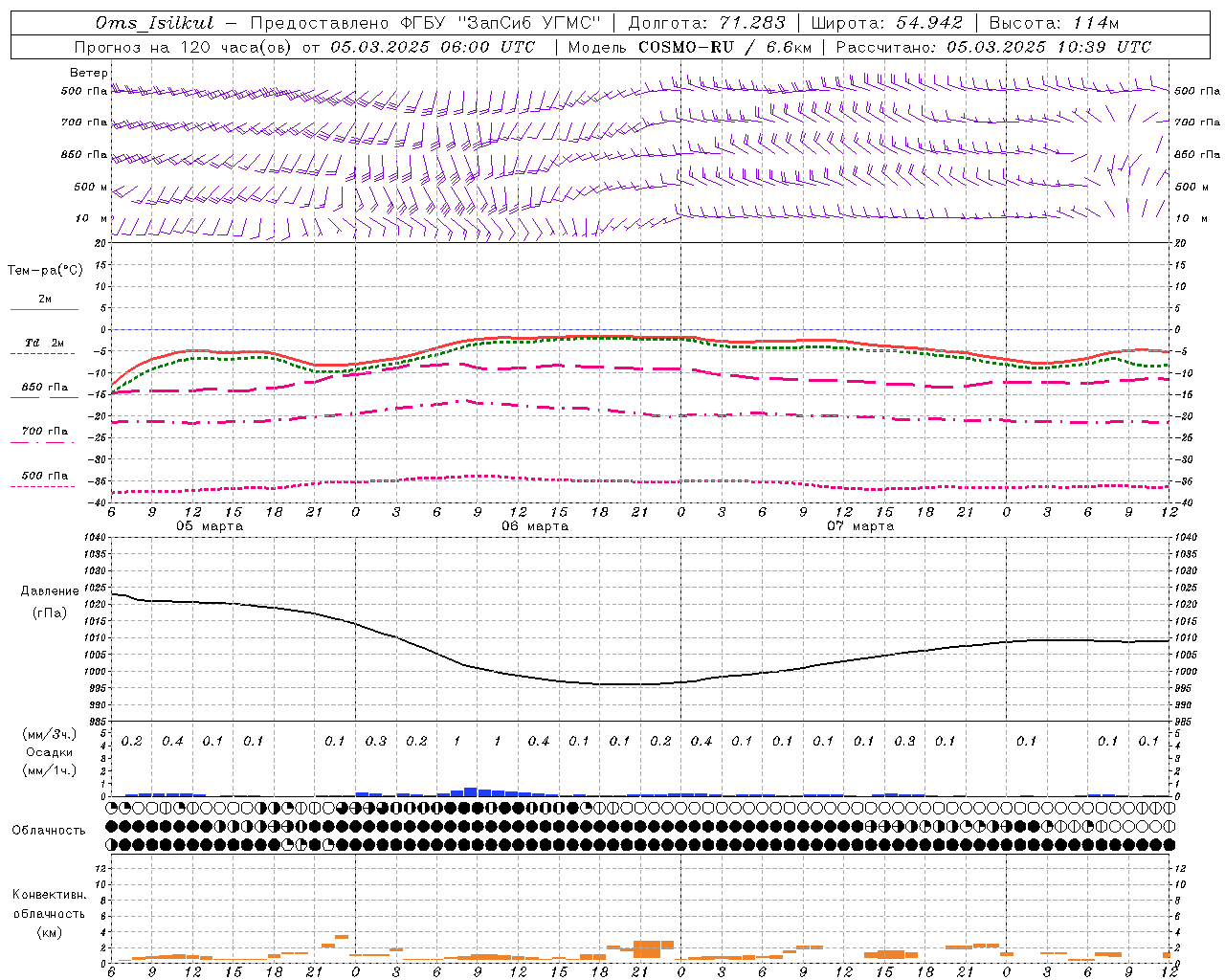
Task: Click the 07 марта date label
Action: pos(860,526)
